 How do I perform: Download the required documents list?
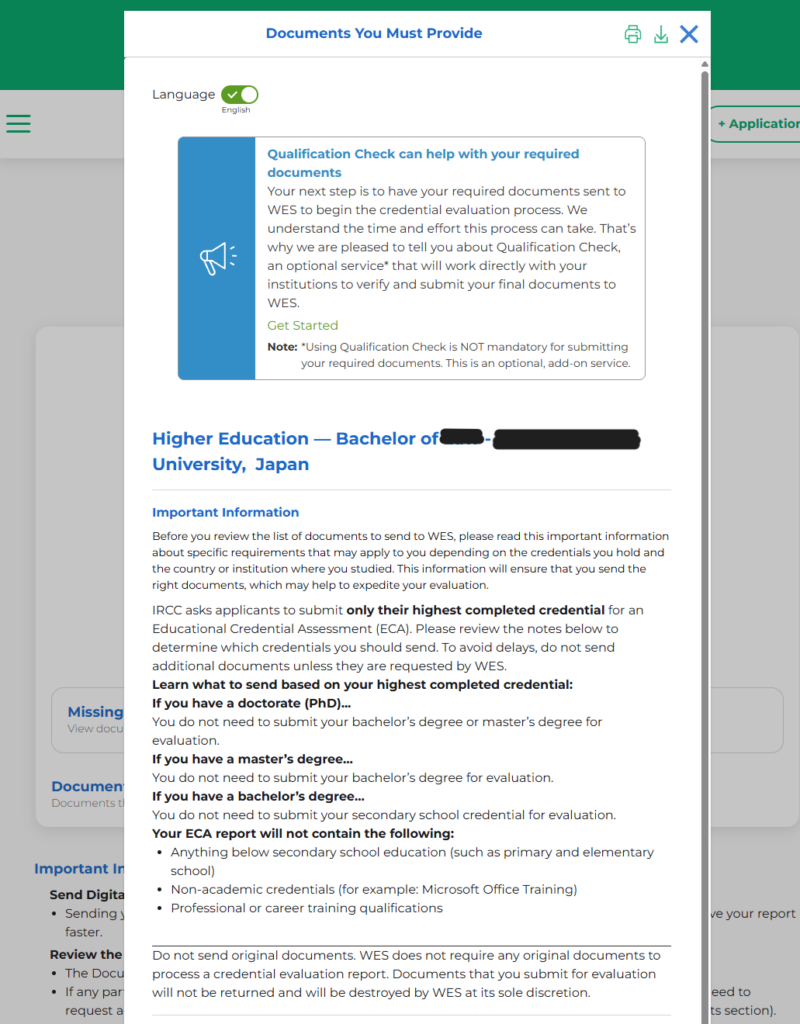(660, 34)
